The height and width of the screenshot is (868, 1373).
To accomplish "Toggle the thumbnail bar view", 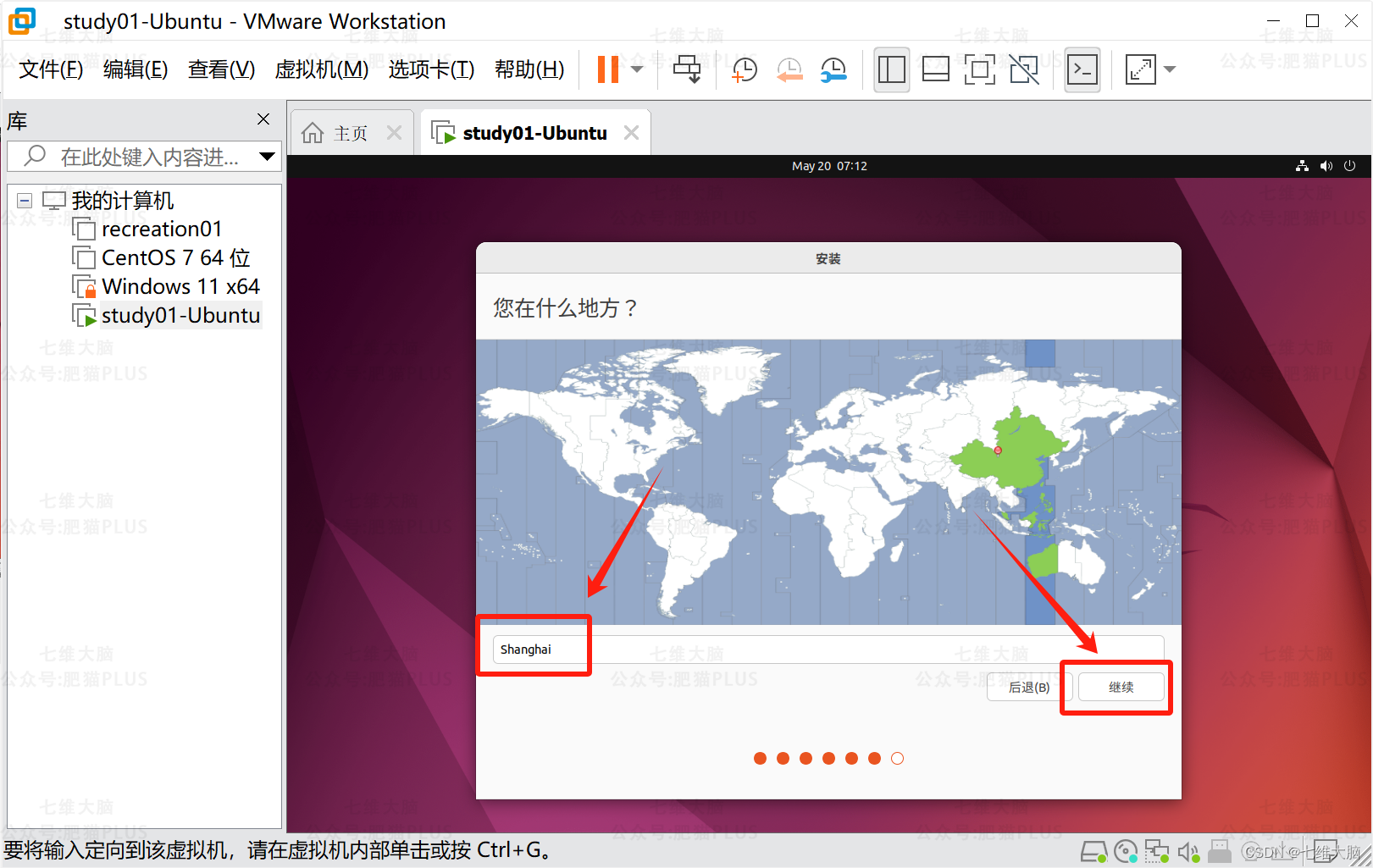I will click(x=935, y=69).
